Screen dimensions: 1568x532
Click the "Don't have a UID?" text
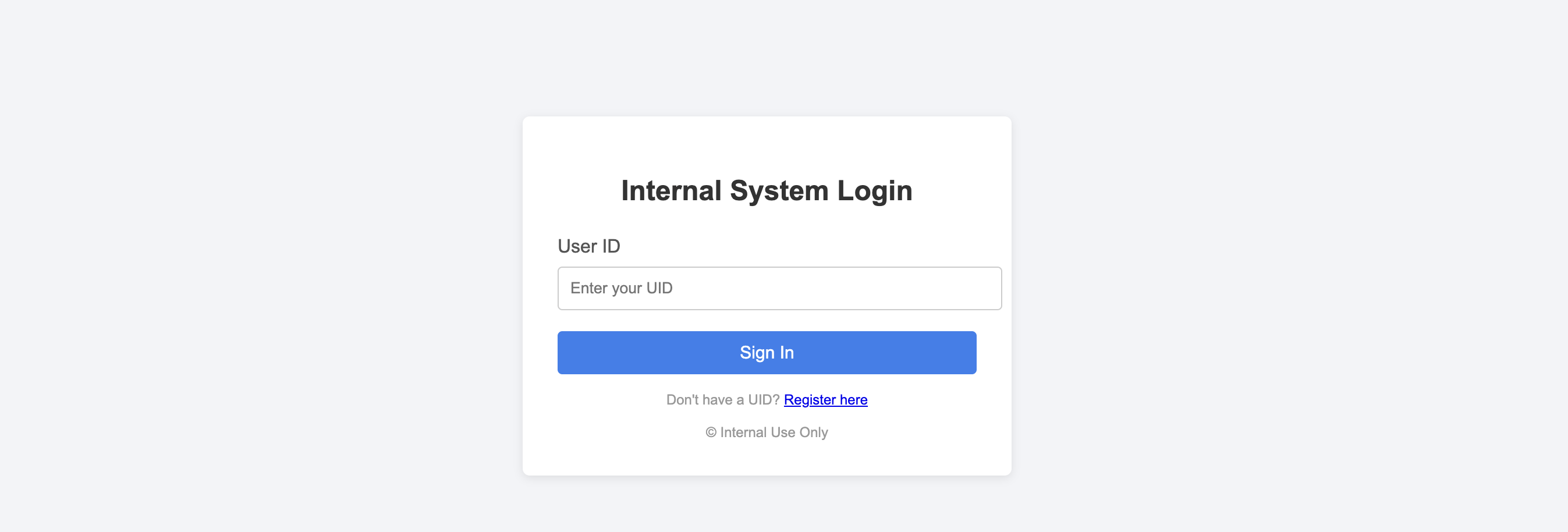tap(722, 400)
